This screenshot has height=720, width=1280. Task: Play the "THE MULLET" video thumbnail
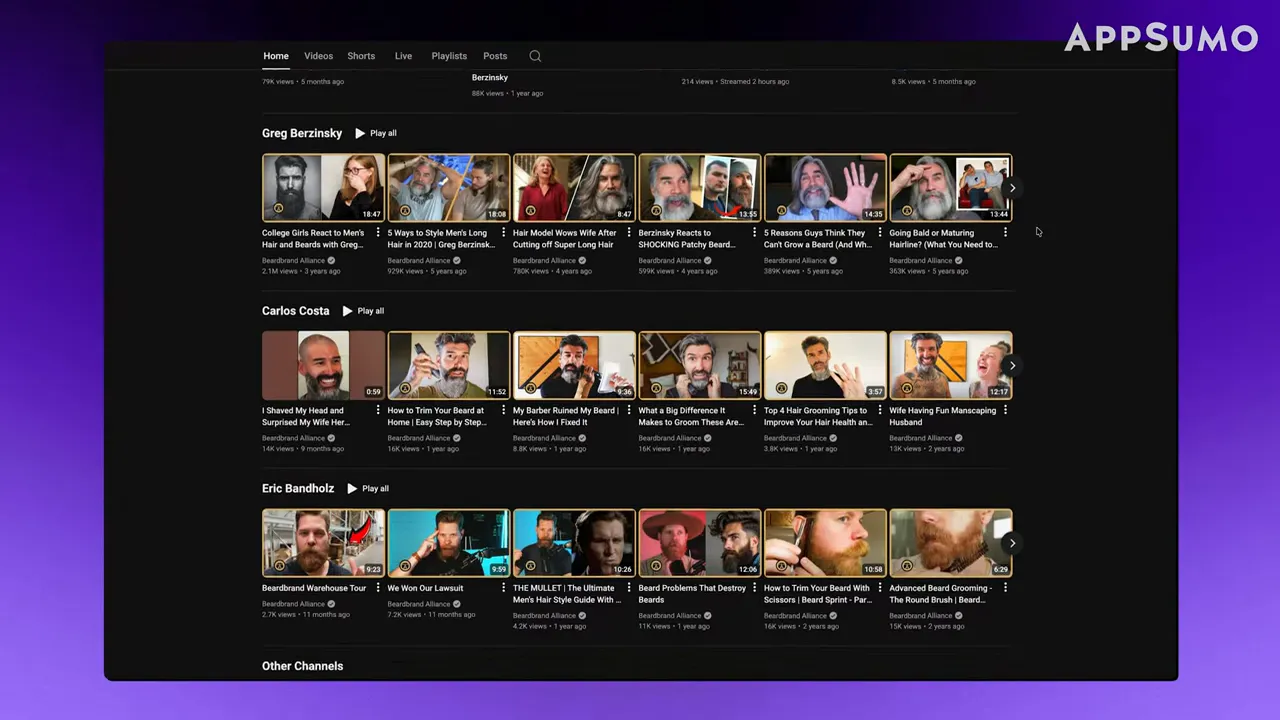click(573, 542)
